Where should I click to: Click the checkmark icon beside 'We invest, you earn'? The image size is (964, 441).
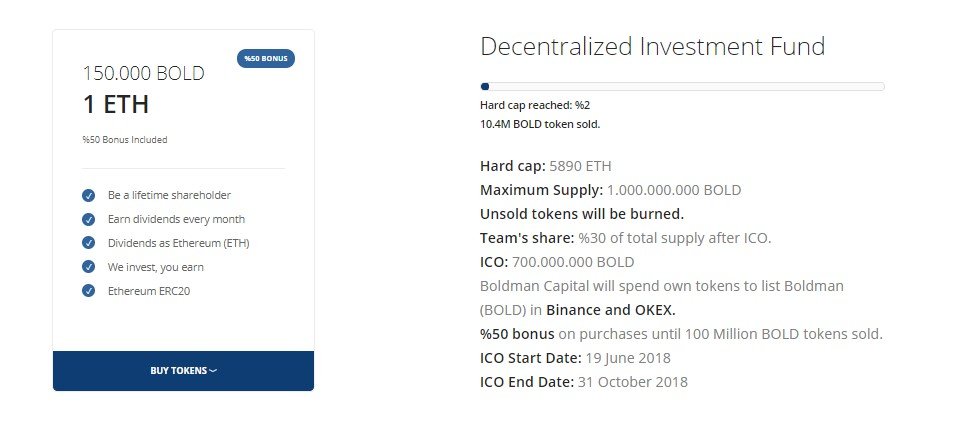(x=89, y=267)
